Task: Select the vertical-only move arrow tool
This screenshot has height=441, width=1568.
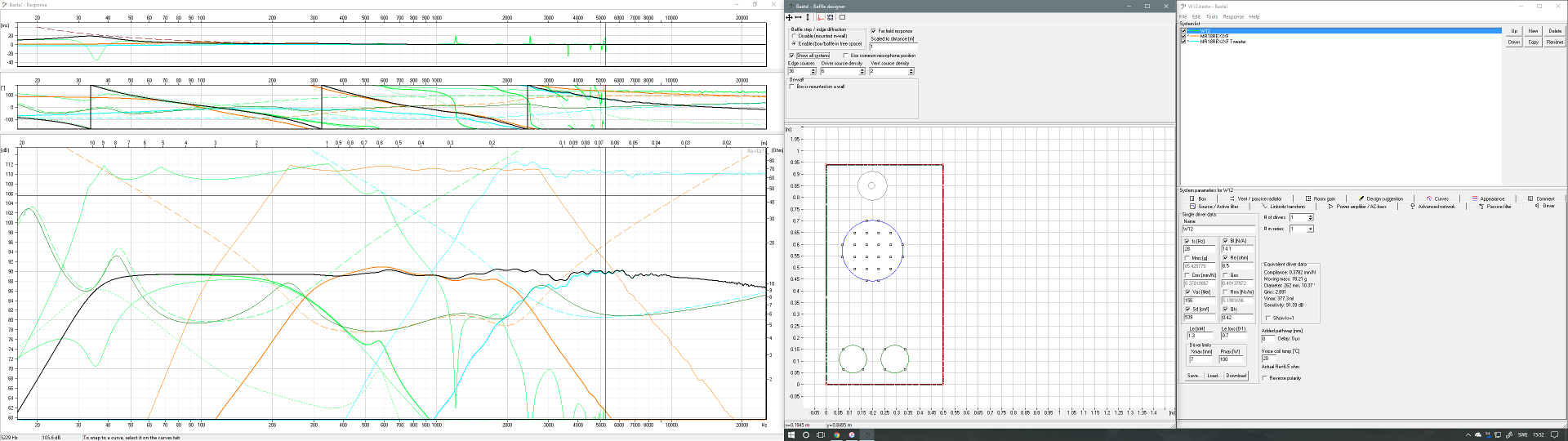Action: point(808,17)
